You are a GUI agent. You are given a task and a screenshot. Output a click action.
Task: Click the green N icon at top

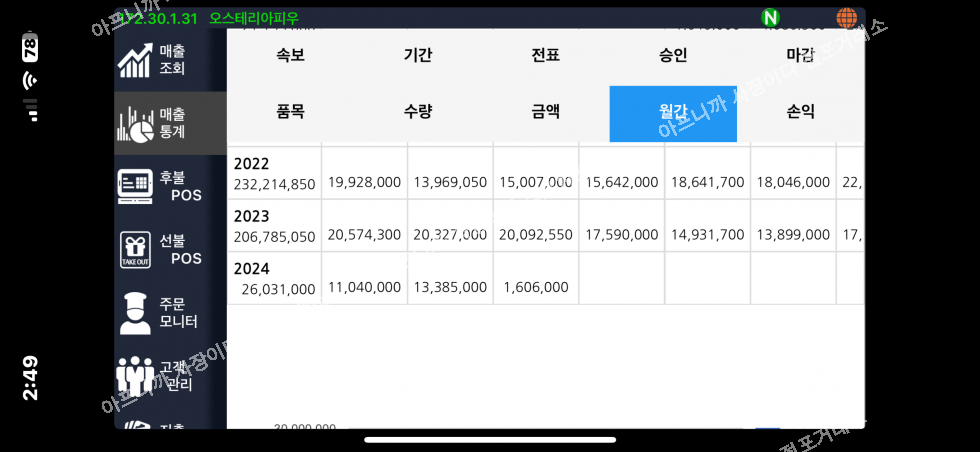point(770,17)
